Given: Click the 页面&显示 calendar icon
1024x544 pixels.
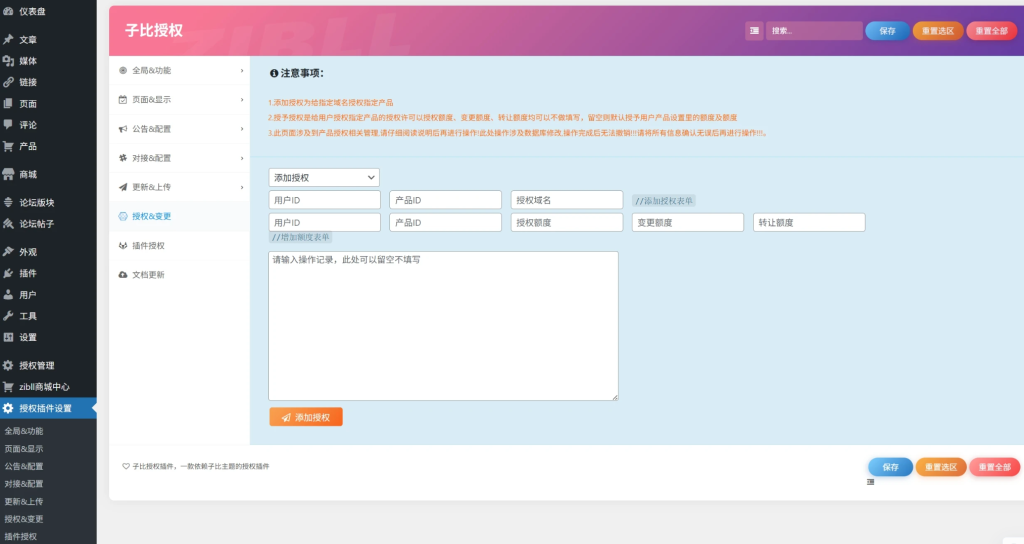Looking at the screenshot, I should coord(123,99).
